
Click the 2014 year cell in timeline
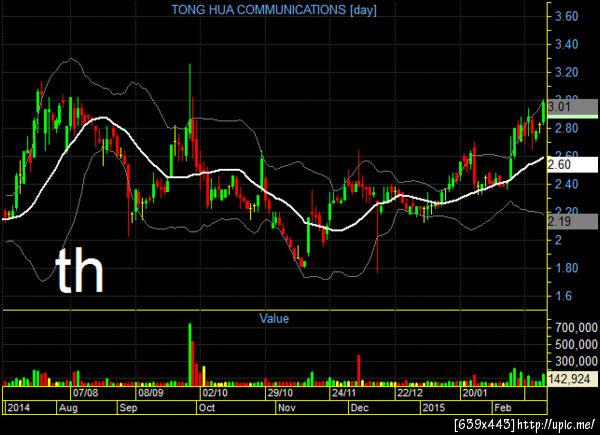30,407
